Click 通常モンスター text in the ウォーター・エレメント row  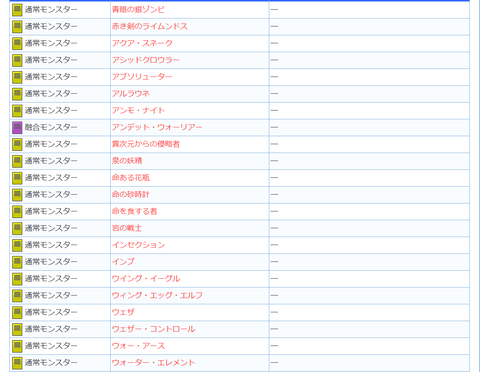(x=51, y=362)
